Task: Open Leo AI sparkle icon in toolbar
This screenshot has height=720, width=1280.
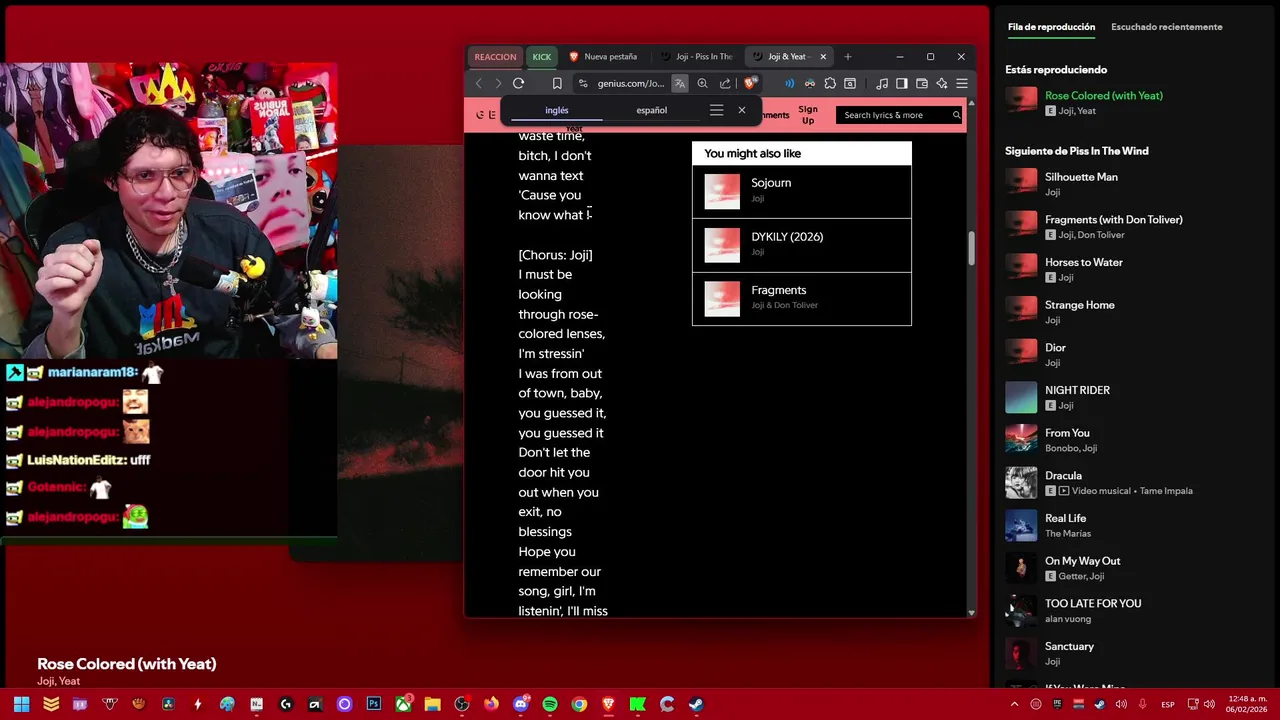Action: tap(942, 84)
